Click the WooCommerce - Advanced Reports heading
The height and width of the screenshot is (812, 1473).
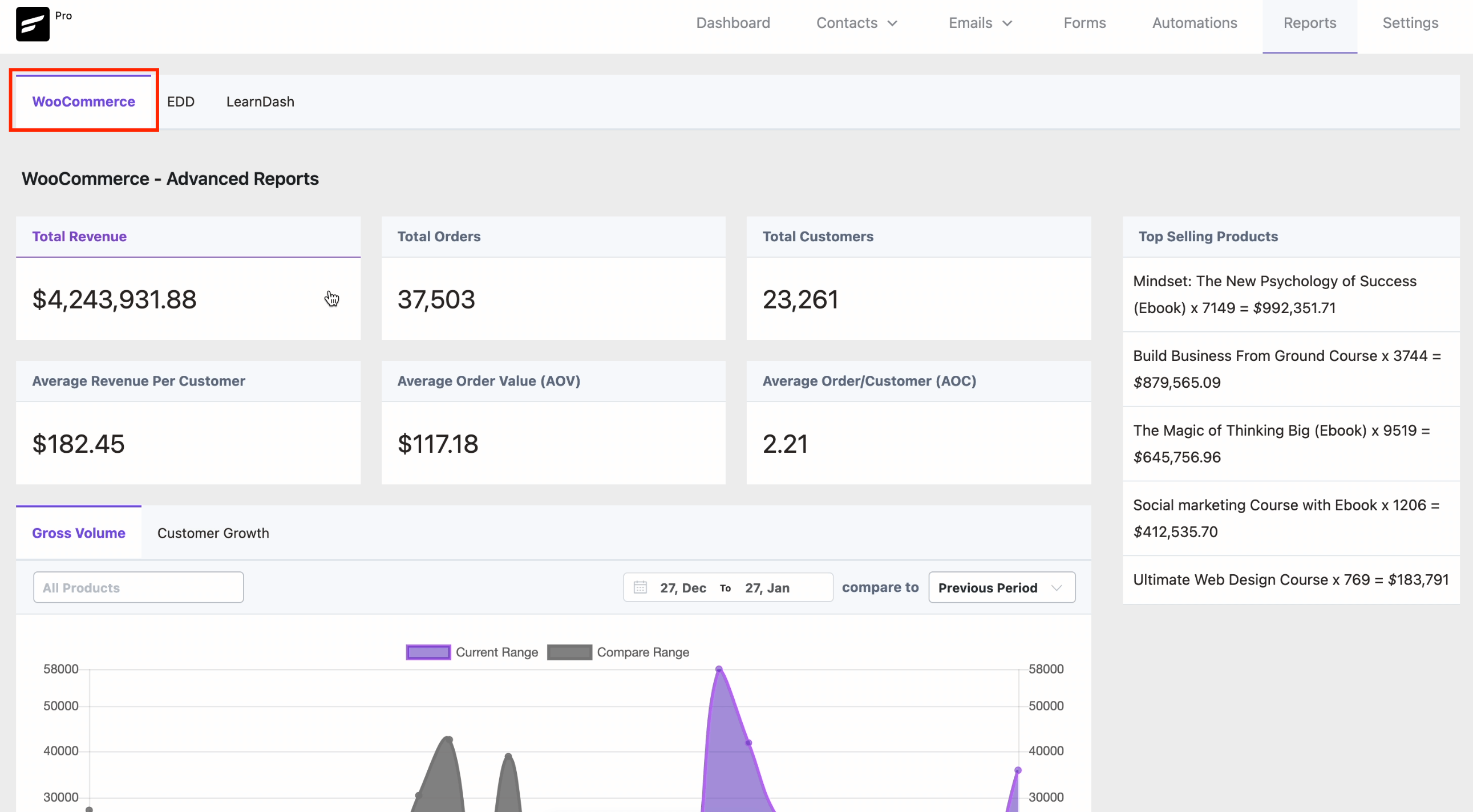(x=170, y=178)
